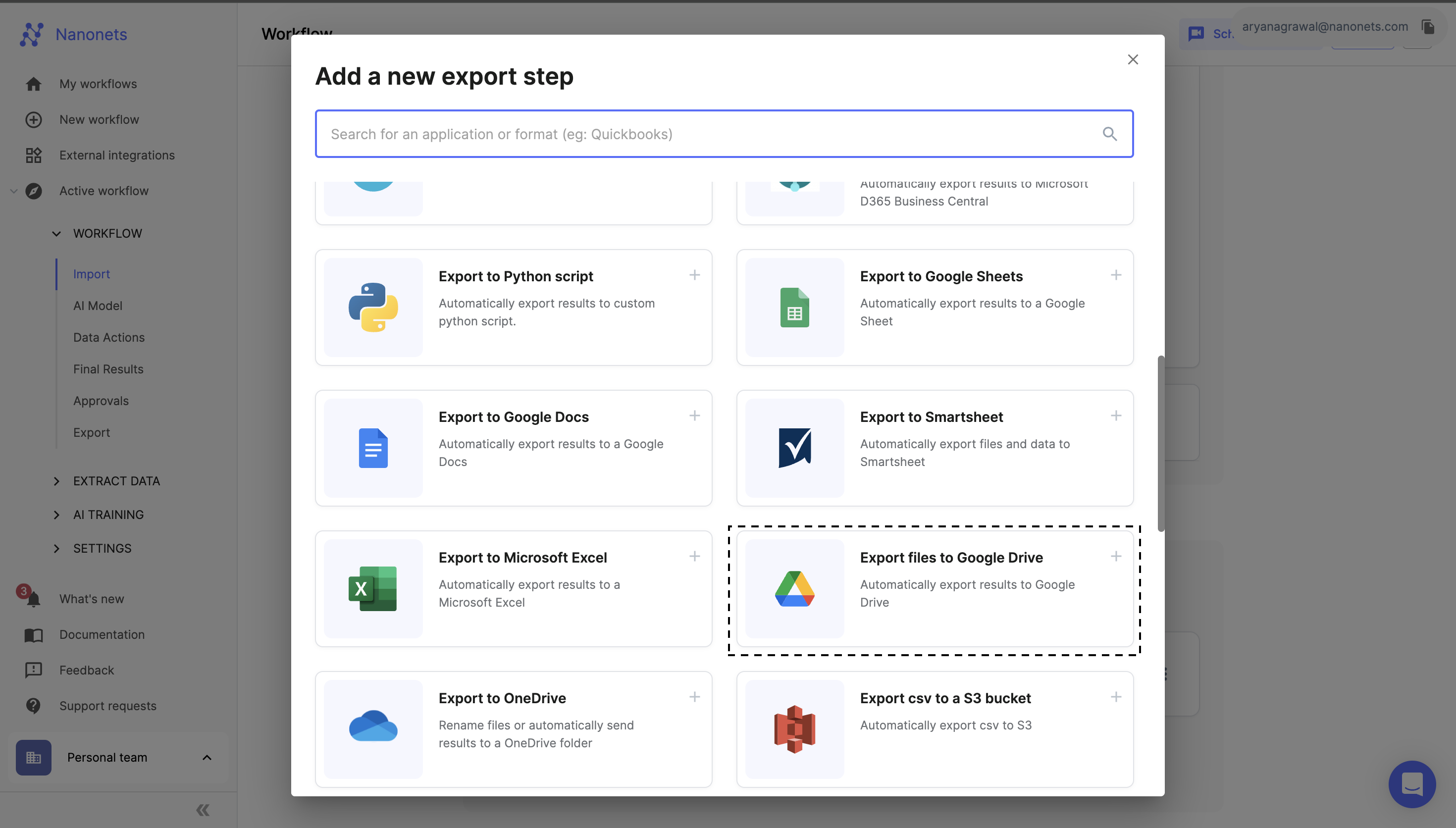This screenshot has height=828, width=1456.
Task: Click the Google Sheets logo
Action: tap(794, 308)
